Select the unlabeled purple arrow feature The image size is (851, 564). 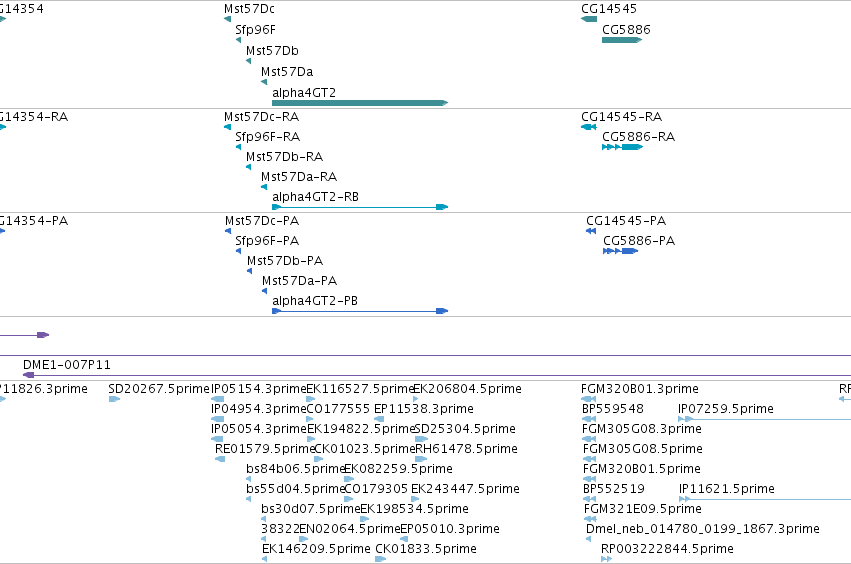click(x=24, y=335)
